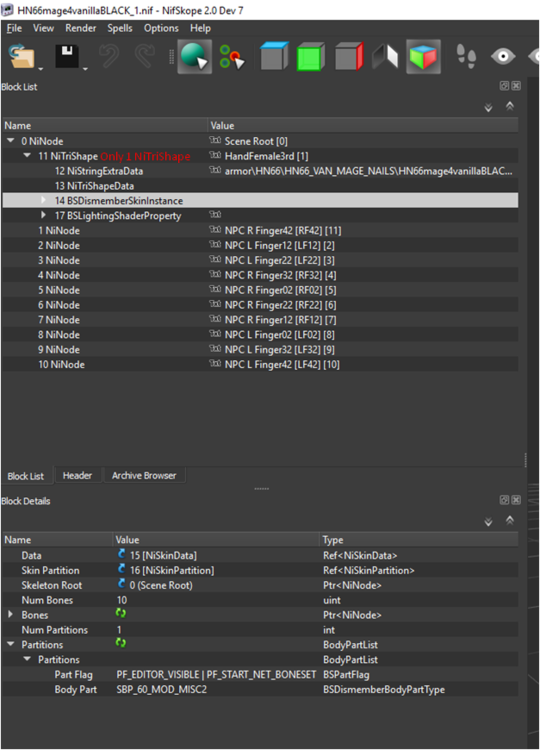This screenshot has height=750, width=540.
Task: Open the Help menu
Action: coord(200,28)
